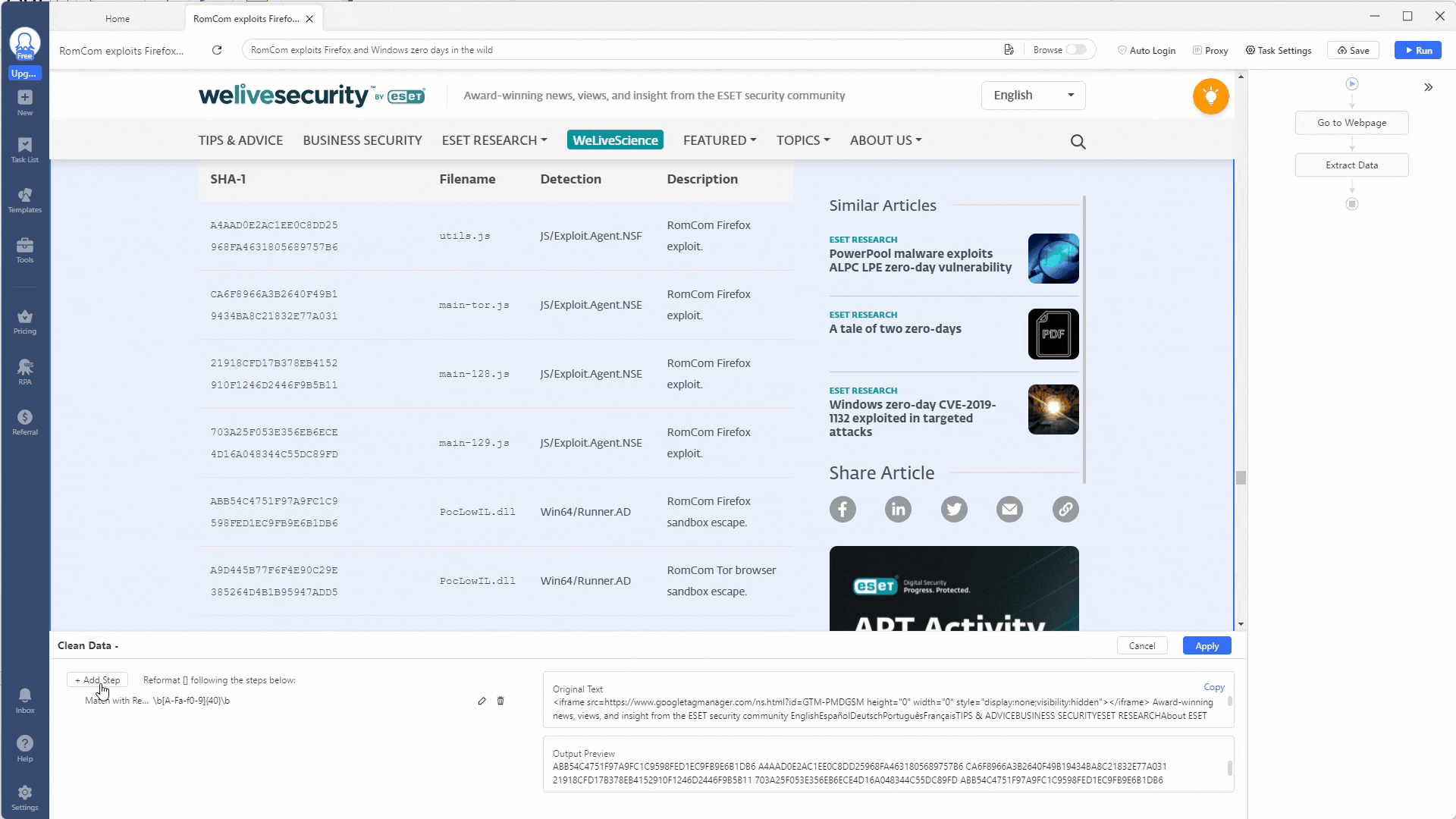Click the search icon on WeLiveSecurity
1456x819 pixels.
(x=1081, y=141)
